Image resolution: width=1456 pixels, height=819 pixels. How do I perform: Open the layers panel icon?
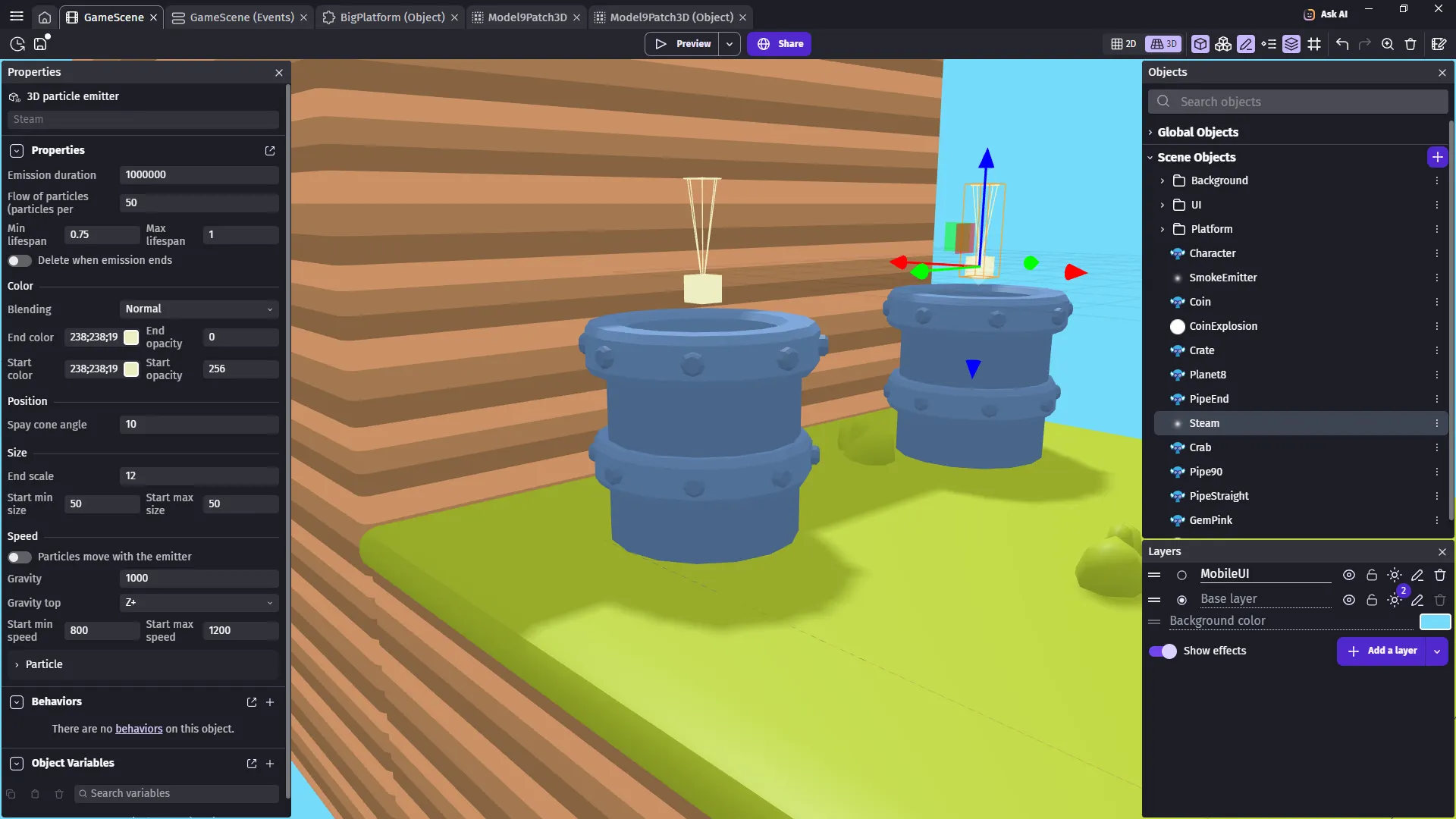pyautogui.click(x=1291, y=44)
